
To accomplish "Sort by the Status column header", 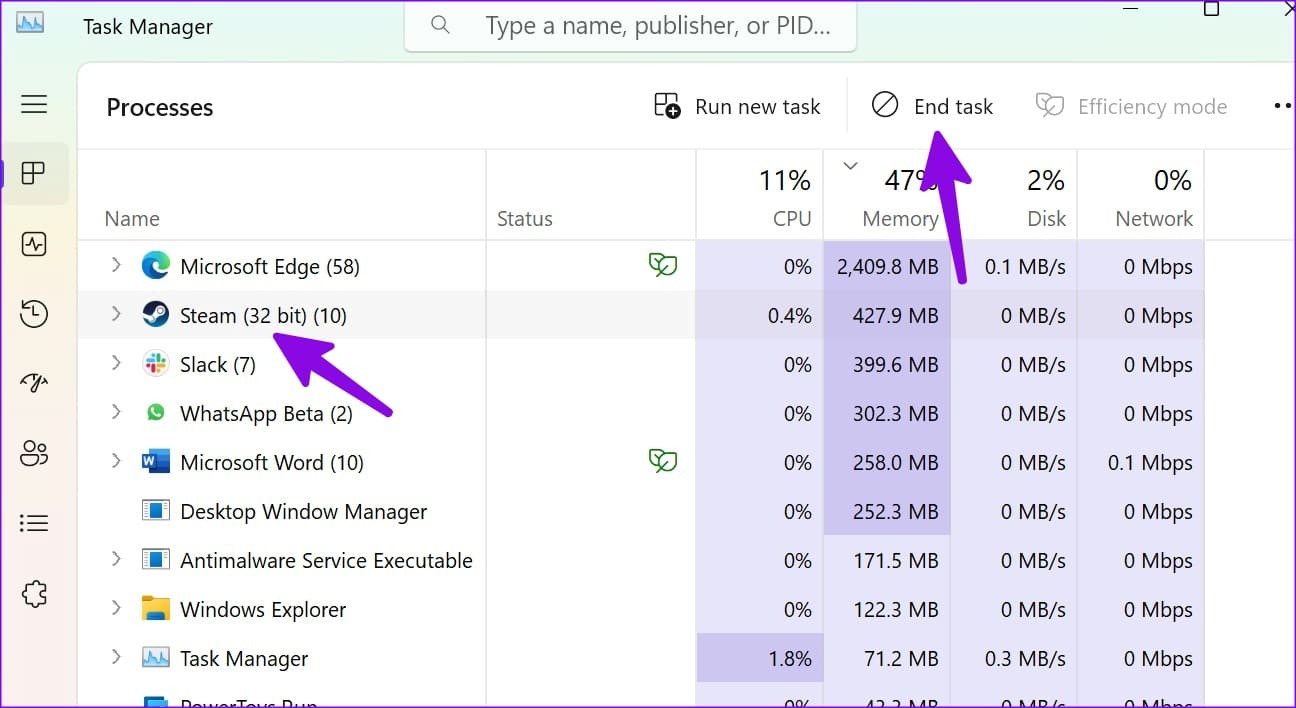I will tap(590, 195).
